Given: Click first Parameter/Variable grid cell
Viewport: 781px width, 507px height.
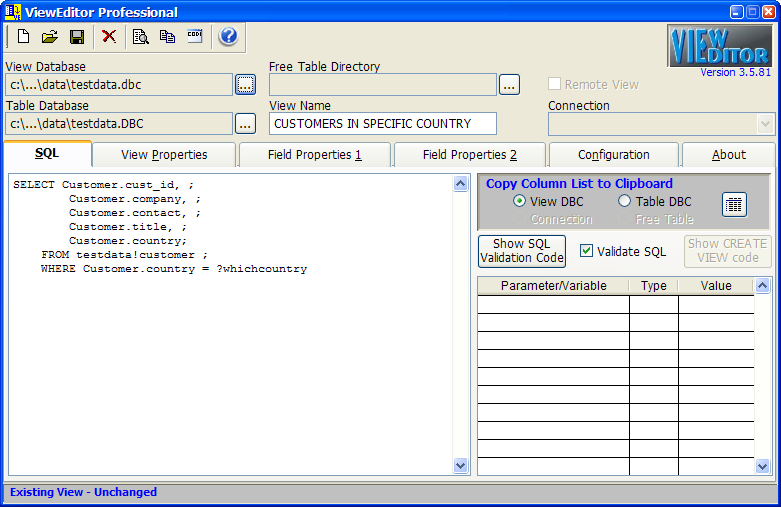Looking at the screenshot, I should pos(553,304).
